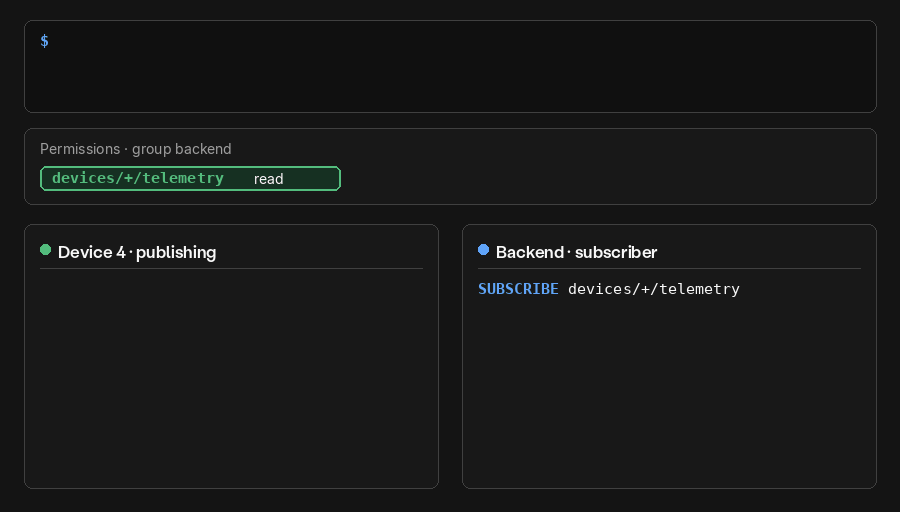Image resolution: width=900 pixels, height=512 pixels.
Task: Click the read permission label
Action: coord(268,179)
